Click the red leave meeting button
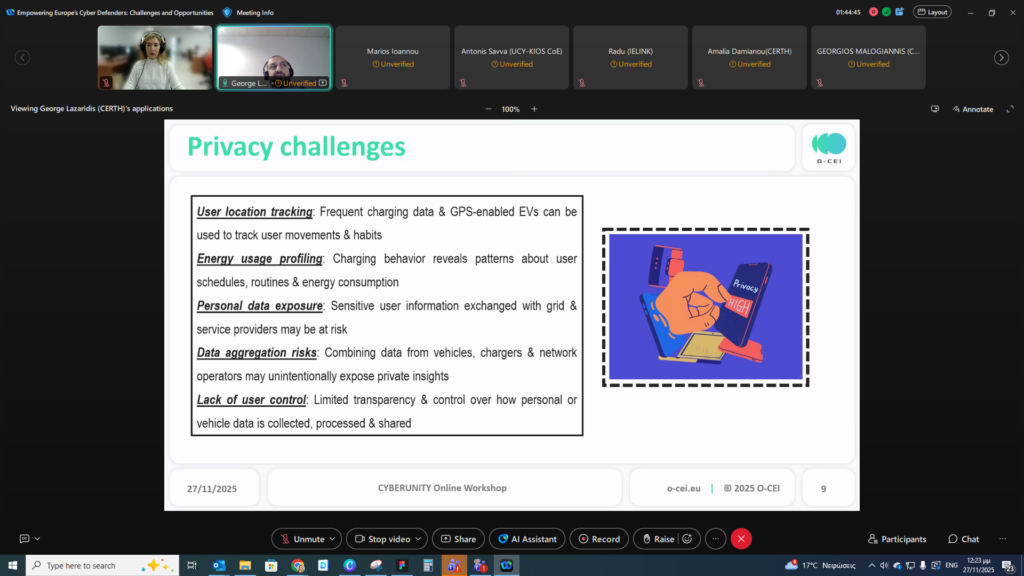 pos(741,539)
